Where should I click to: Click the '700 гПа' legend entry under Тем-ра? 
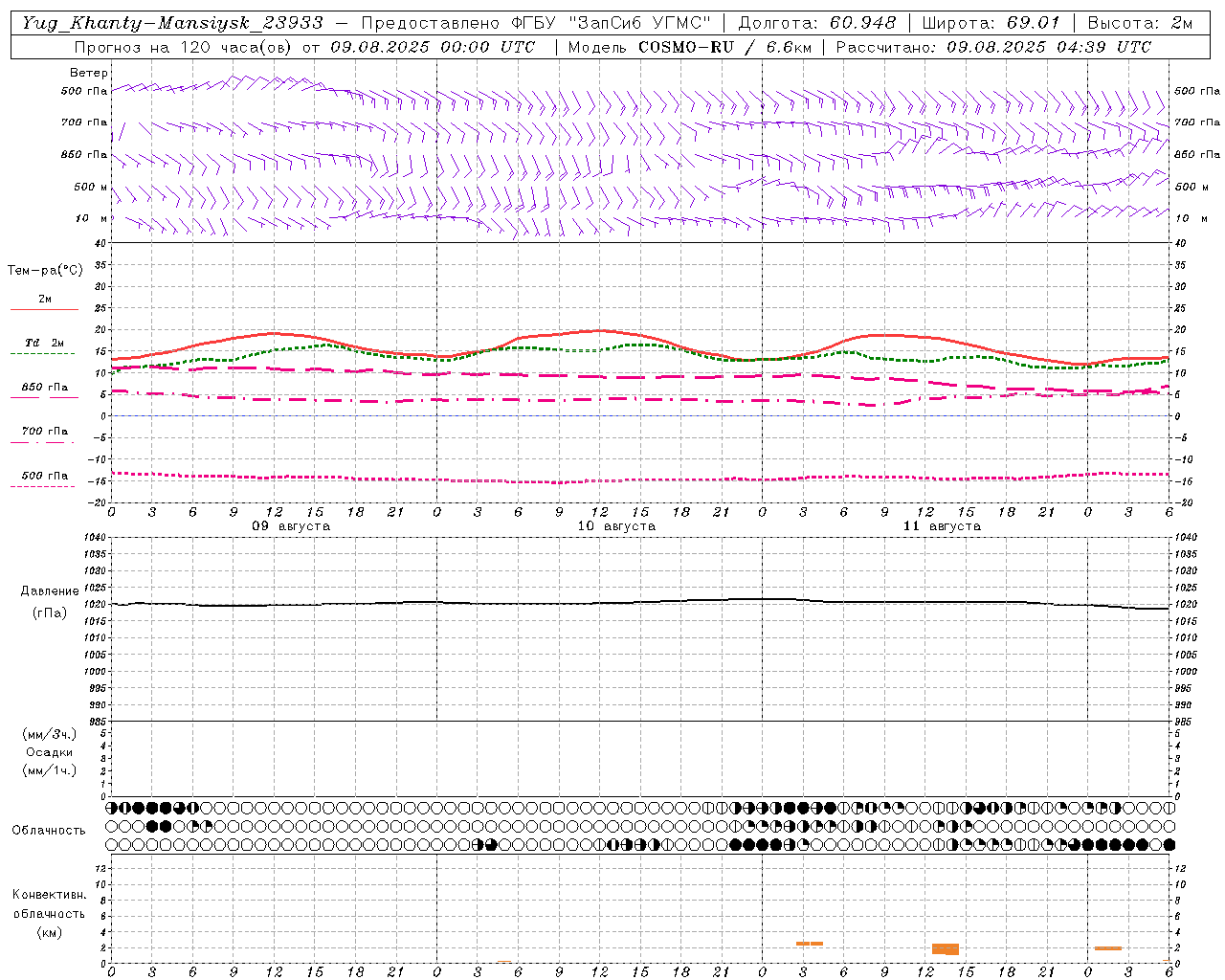point(45,432)
